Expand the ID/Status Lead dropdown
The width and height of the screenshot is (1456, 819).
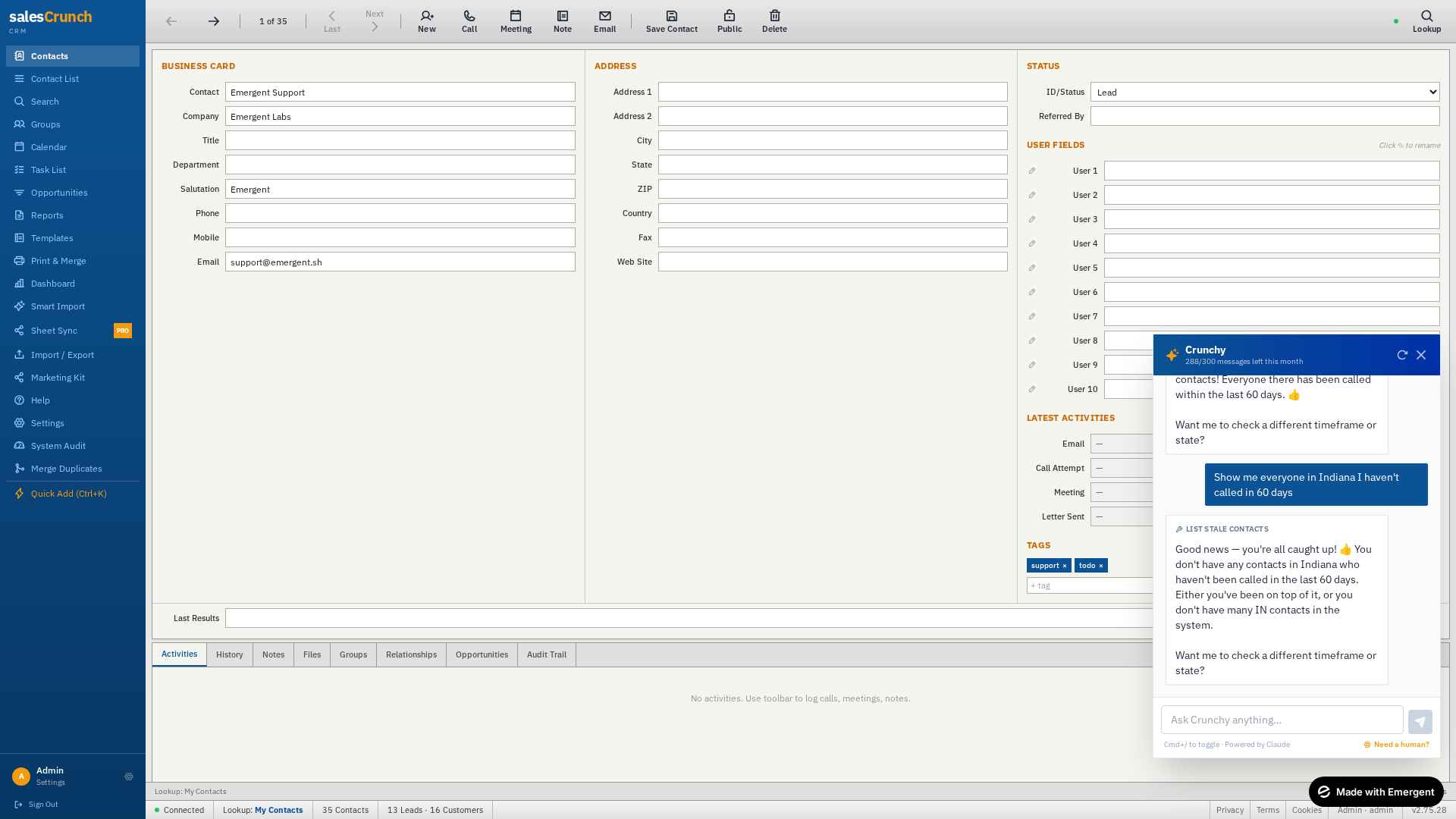pyautogui.click(x=1265, y=92)
